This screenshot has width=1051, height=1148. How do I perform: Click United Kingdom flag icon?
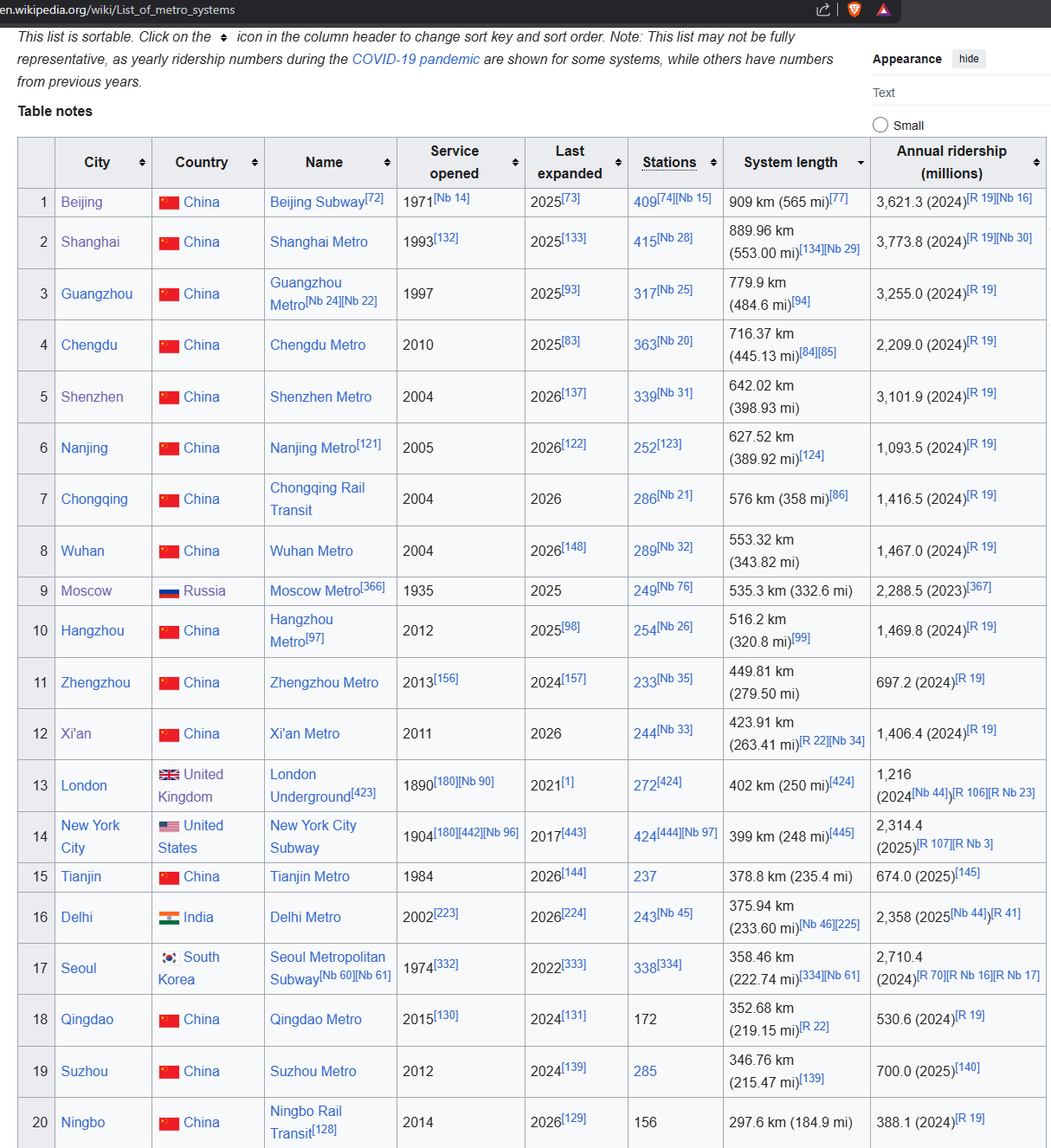169,775
